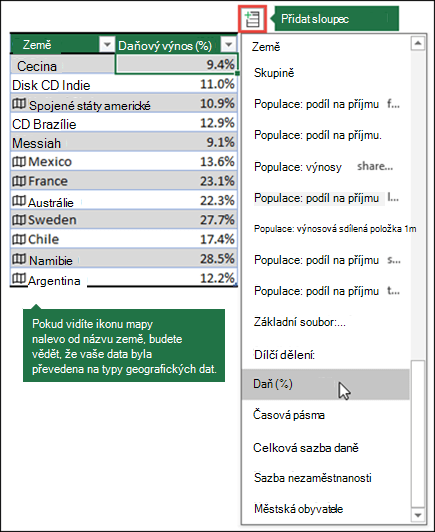This screenshot has width=435, height=532.
Task: Choose Populace: podíl na příjmu t... field
Action: 327,291
